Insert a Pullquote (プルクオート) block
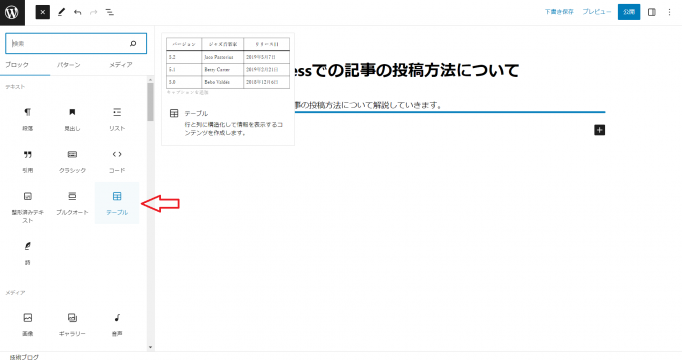The height and width of the screenshot is (360, 682). click(72, 203)
